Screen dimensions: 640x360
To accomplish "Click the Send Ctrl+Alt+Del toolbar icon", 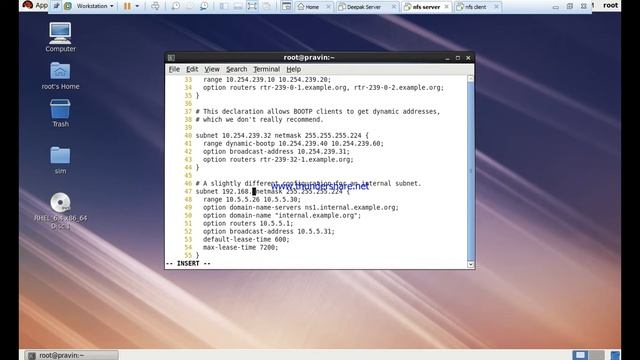I will 156,6.
